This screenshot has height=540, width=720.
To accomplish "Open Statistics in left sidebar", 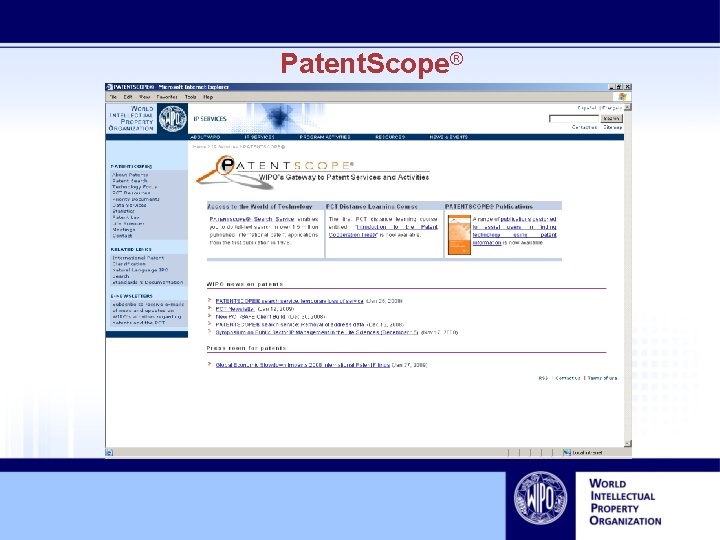I will click(x=124, y=211).
